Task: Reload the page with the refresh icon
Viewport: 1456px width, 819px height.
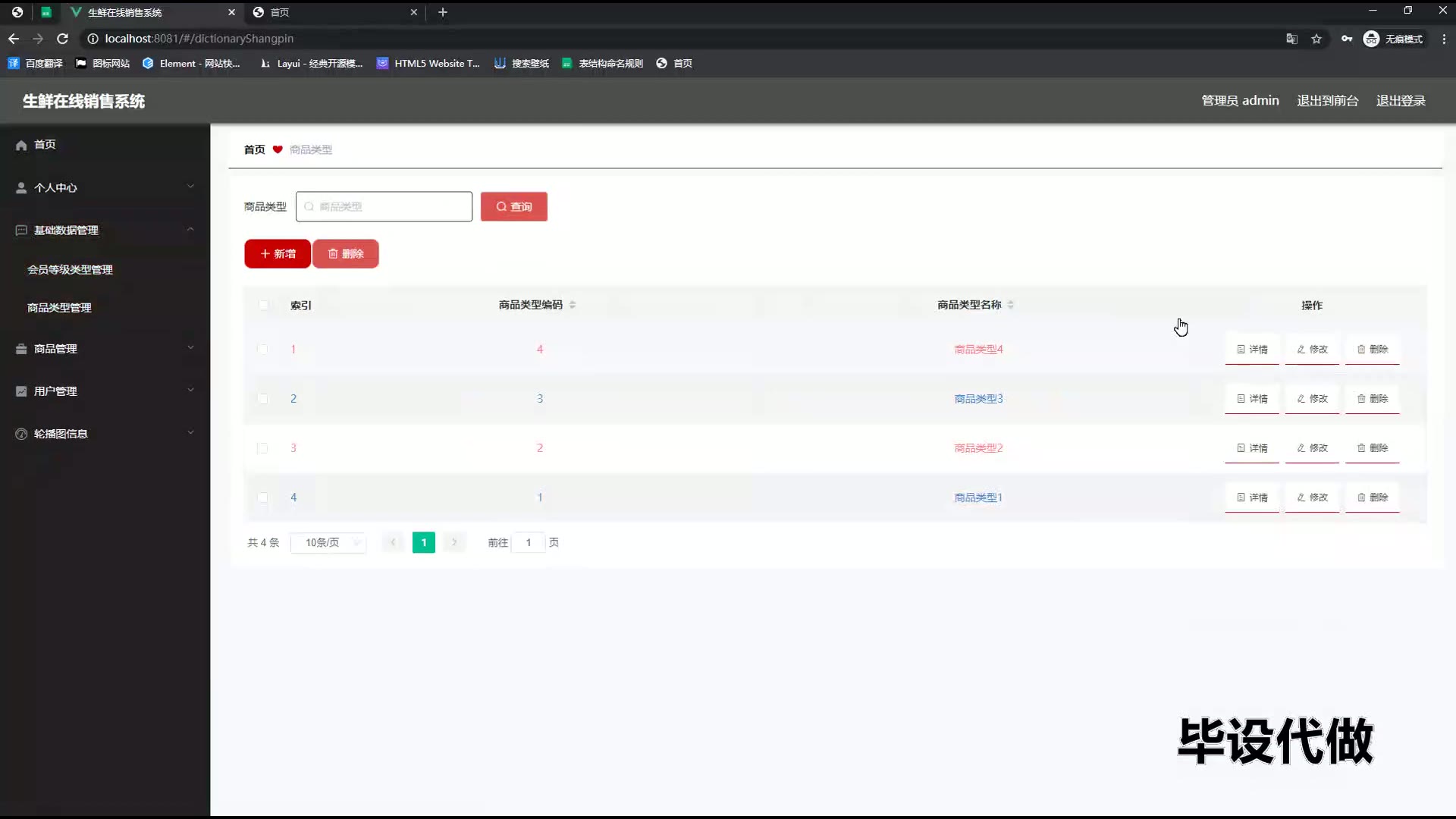Action: (63, 39)
